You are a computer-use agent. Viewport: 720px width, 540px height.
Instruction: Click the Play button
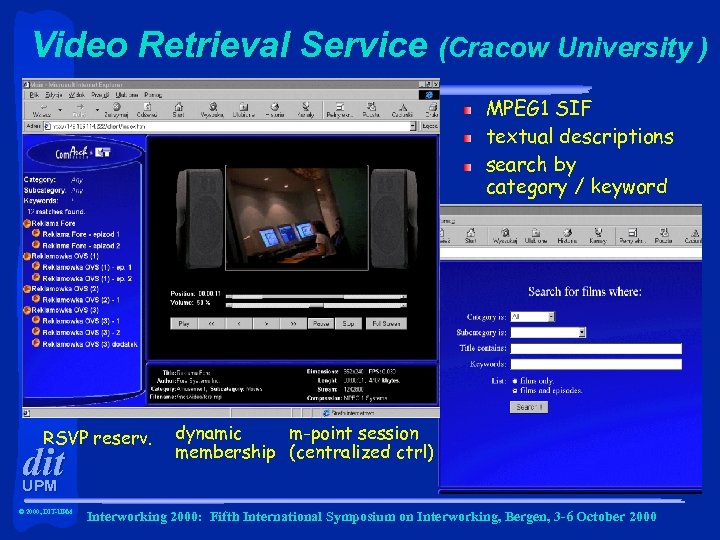[184, 324]
